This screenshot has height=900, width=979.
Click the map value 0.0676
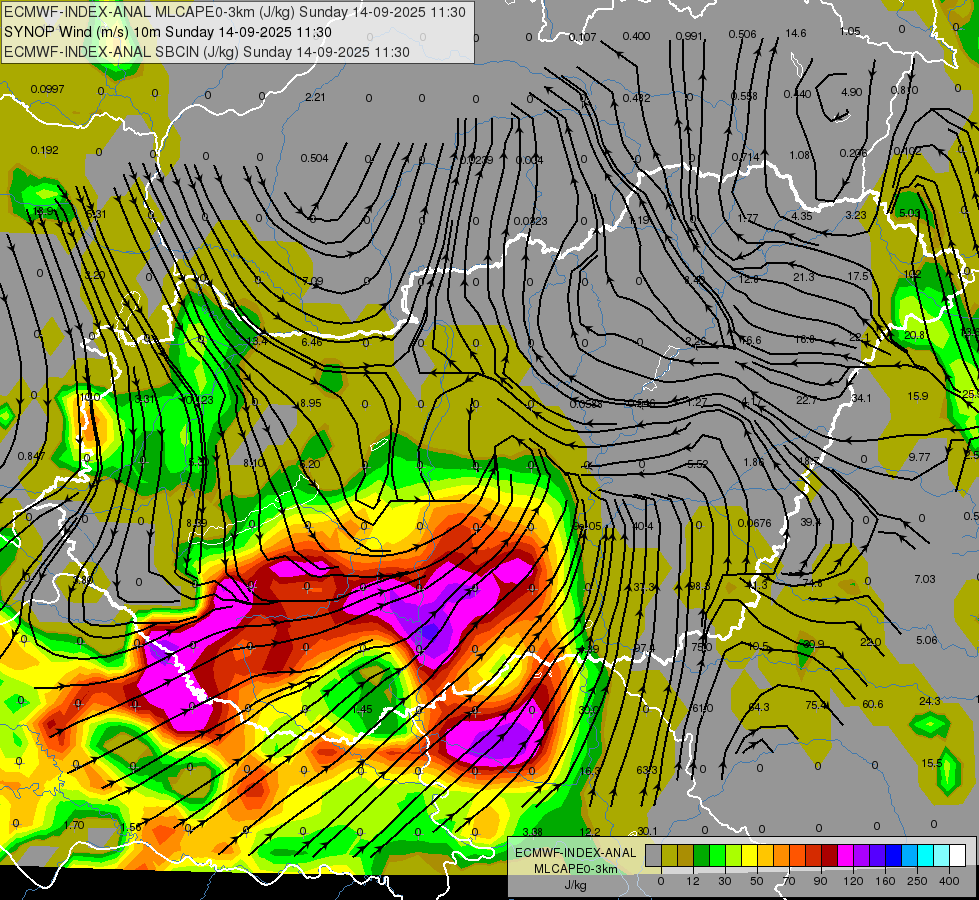754,523
